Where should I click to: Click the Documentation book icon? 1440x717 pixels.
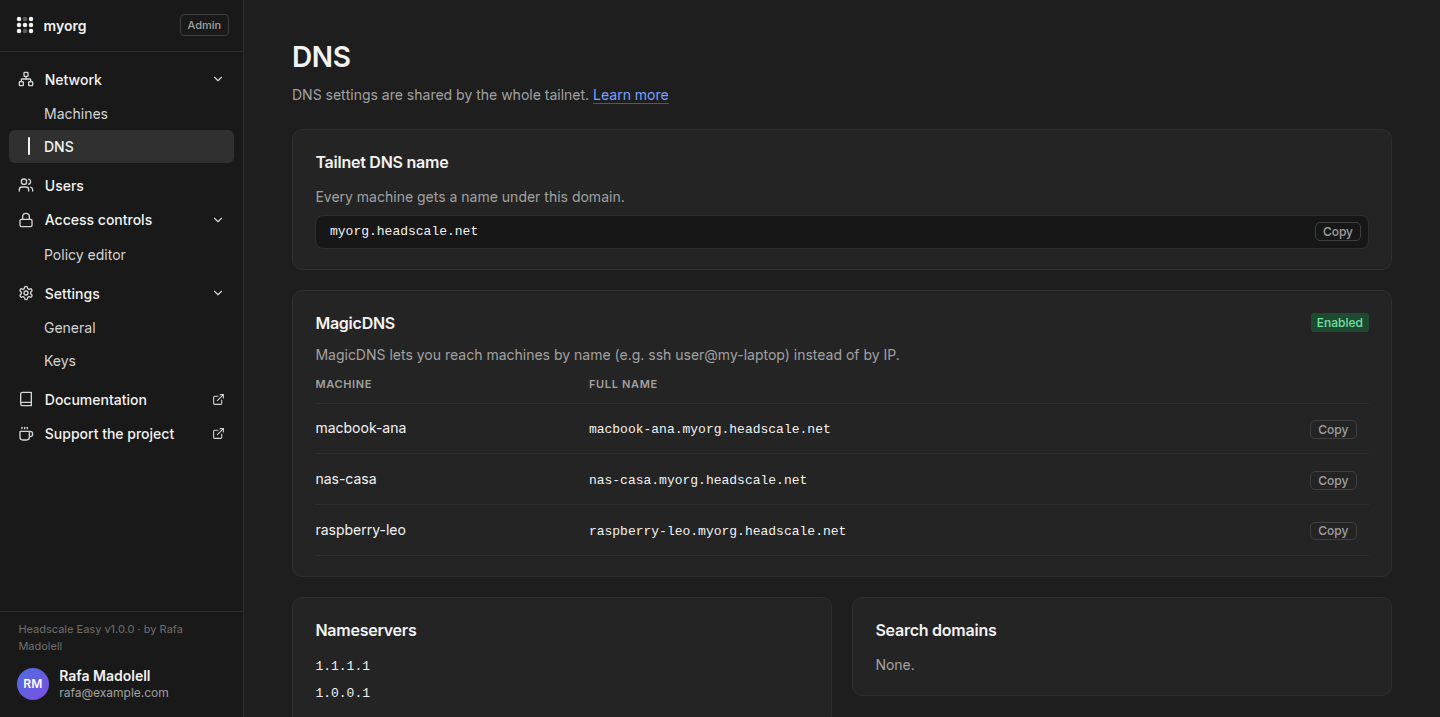point(26,400)
